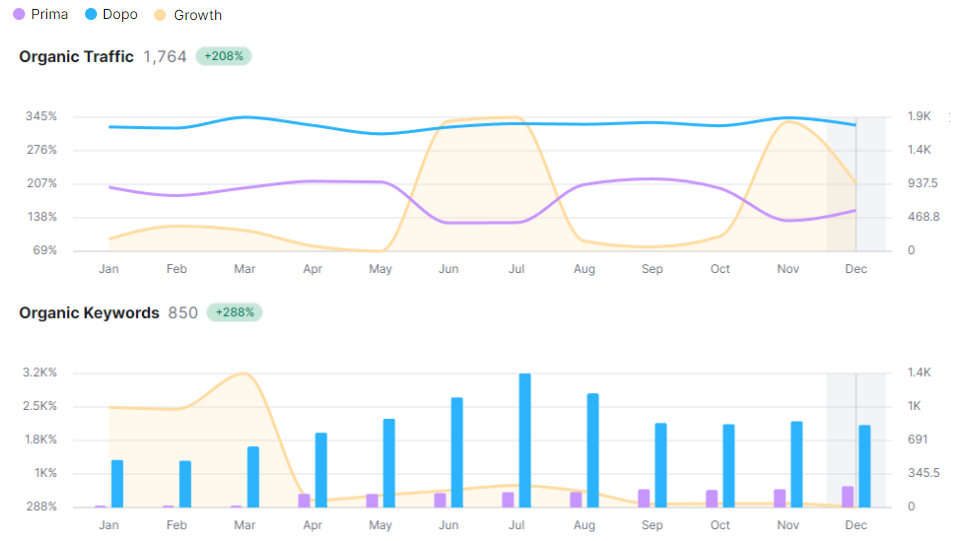This screenshot has width=955, height=541.
Task: Click the blue Dopo bar for January
Action: point(117,483)
